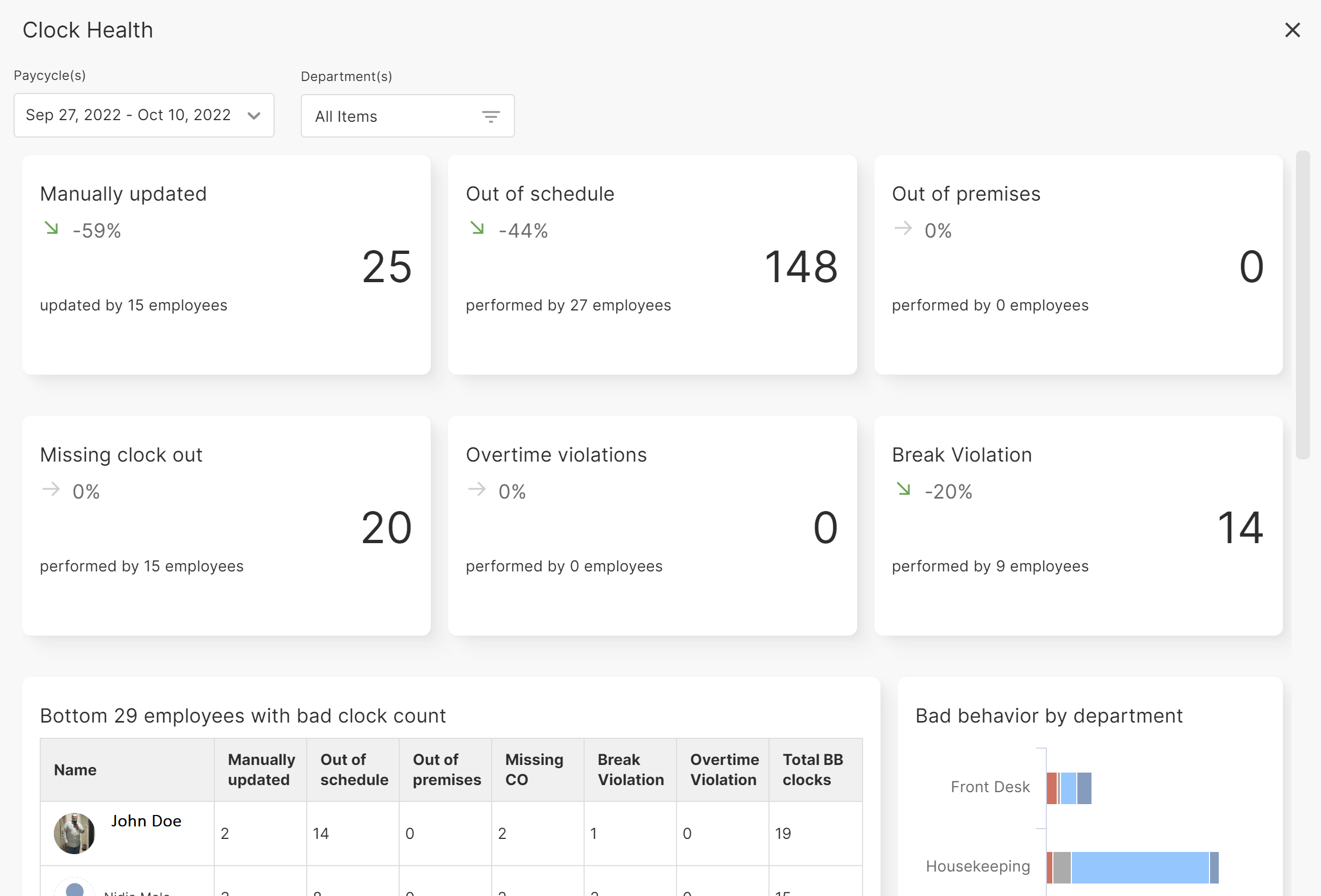Click the vertical scrollbar on the right
Viewport: 1321px width, 896px height.
(1303, 304)
